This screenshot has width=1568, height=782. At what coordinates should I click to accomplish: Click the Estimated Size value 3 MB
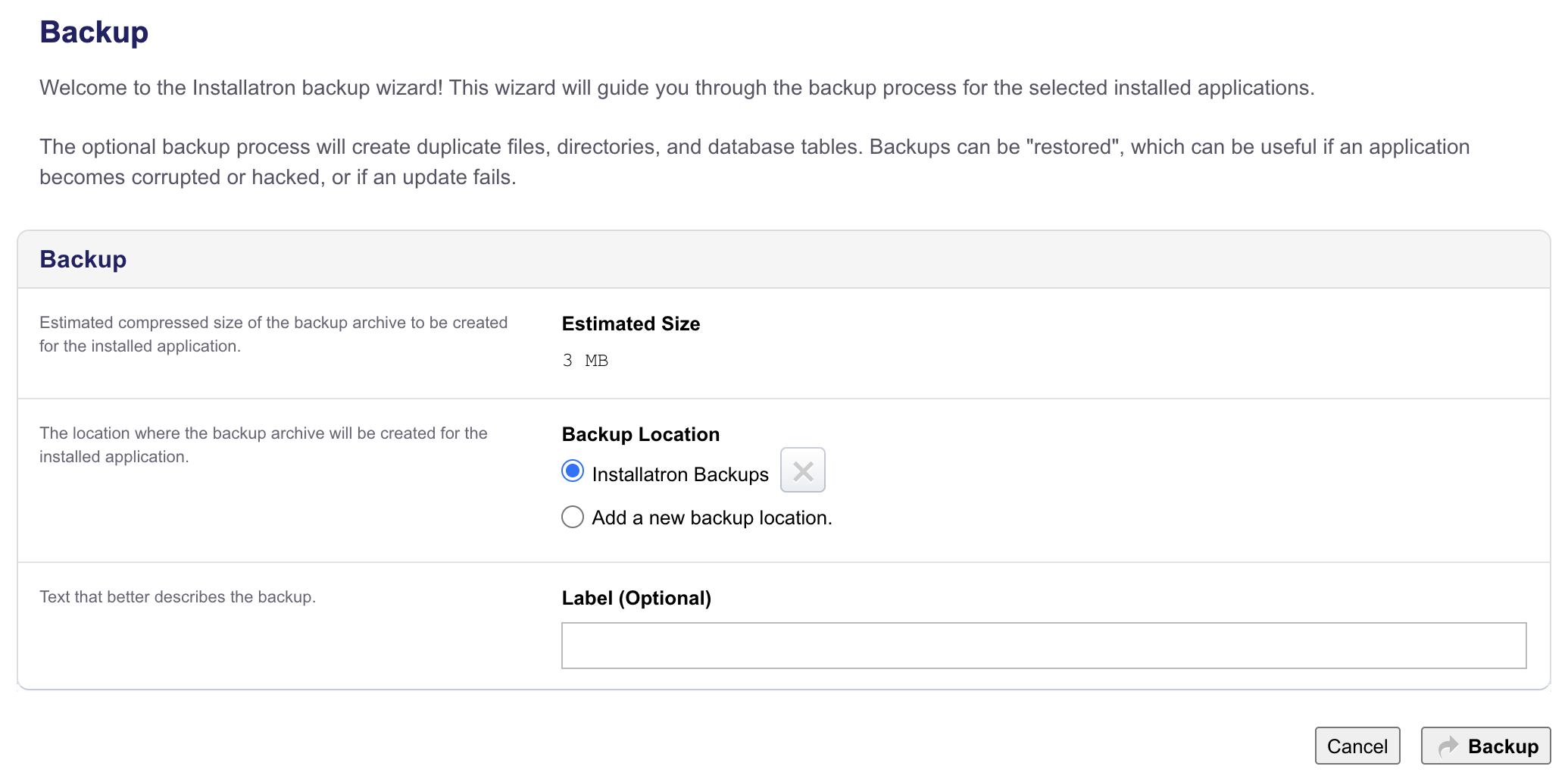point(585,361)
